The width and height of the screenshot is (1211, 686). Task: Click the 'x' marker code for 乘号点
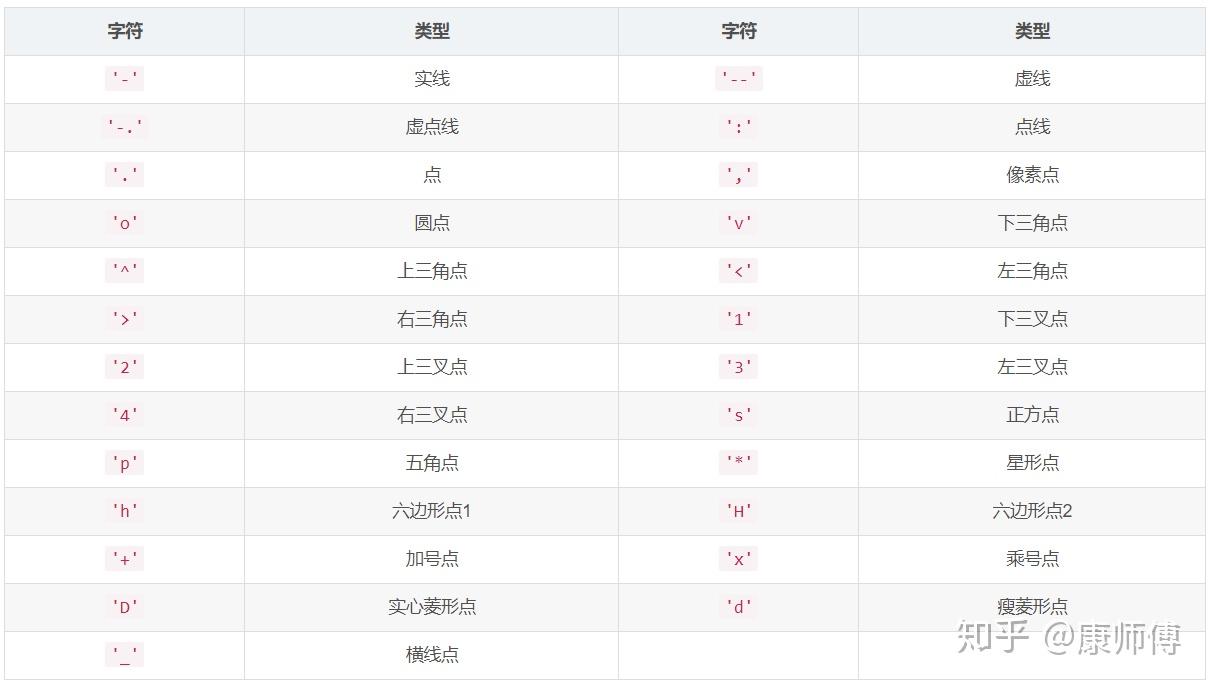(738, 559)
